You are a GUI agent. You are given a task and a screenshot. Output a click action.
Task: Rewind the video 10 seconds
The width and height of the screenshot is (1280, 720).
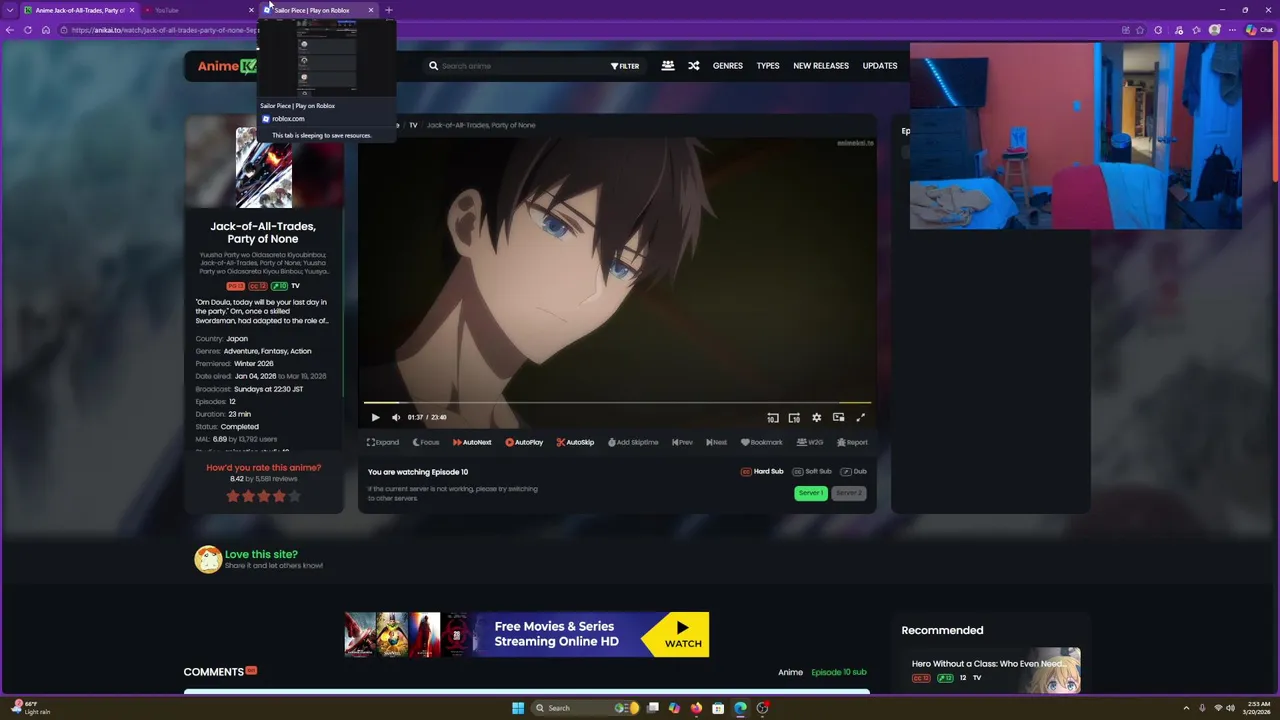click(773, 417)
